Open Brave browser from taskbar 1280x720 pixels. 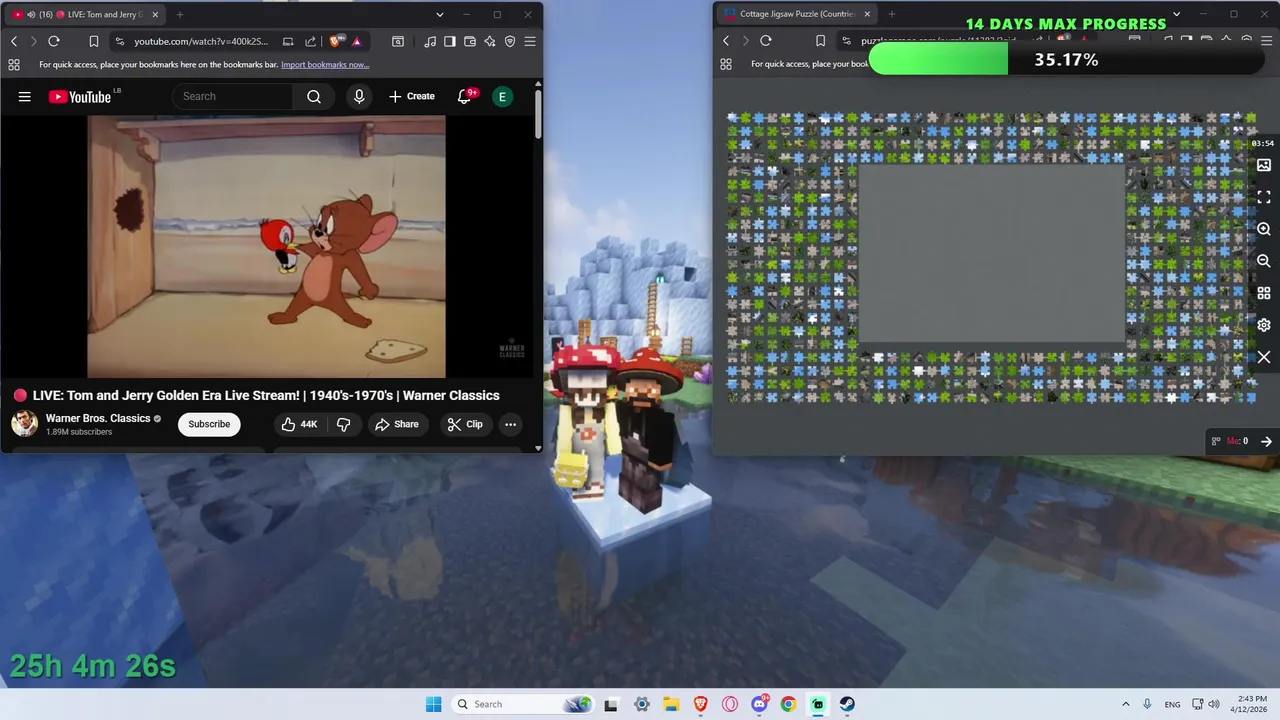coord(701,704)
